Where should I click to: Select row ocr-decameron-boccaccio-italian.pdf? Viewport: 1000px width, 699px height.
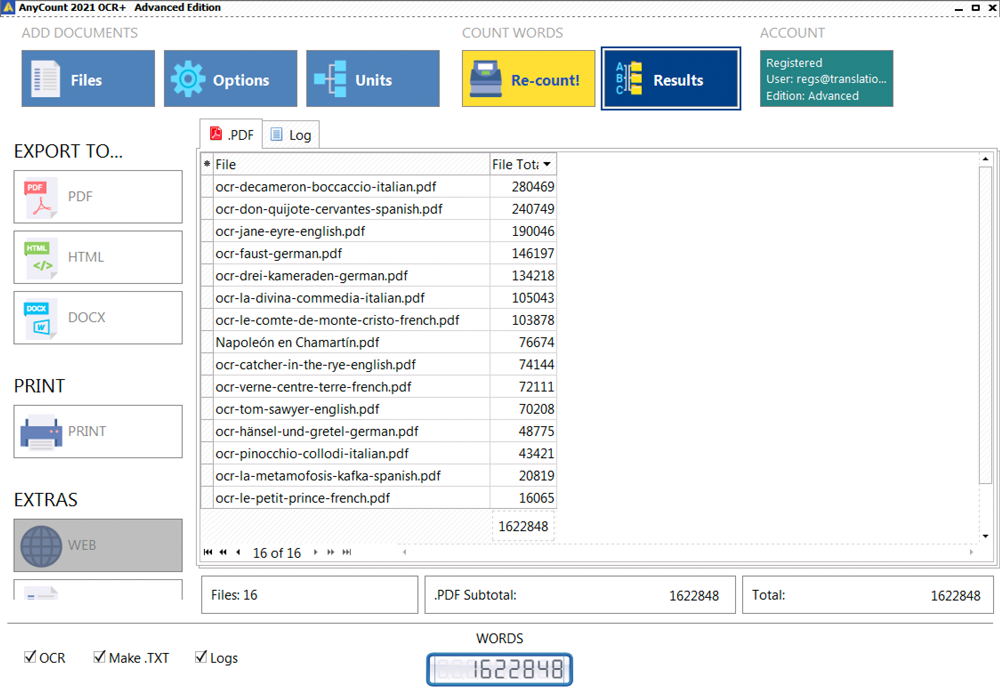click(378, 187)
